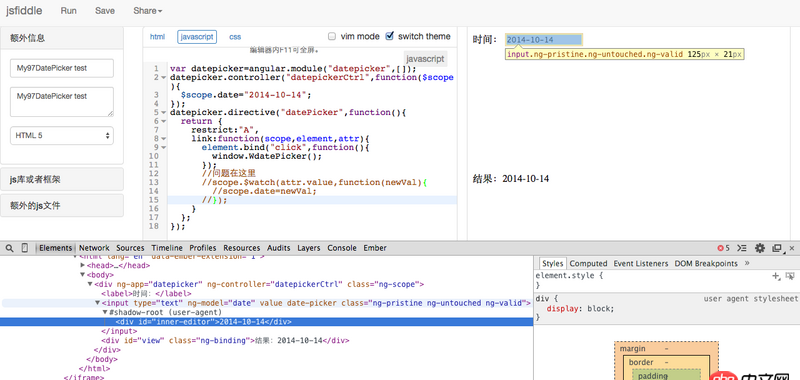Open the Share dropdown menu

coord(147,11)
